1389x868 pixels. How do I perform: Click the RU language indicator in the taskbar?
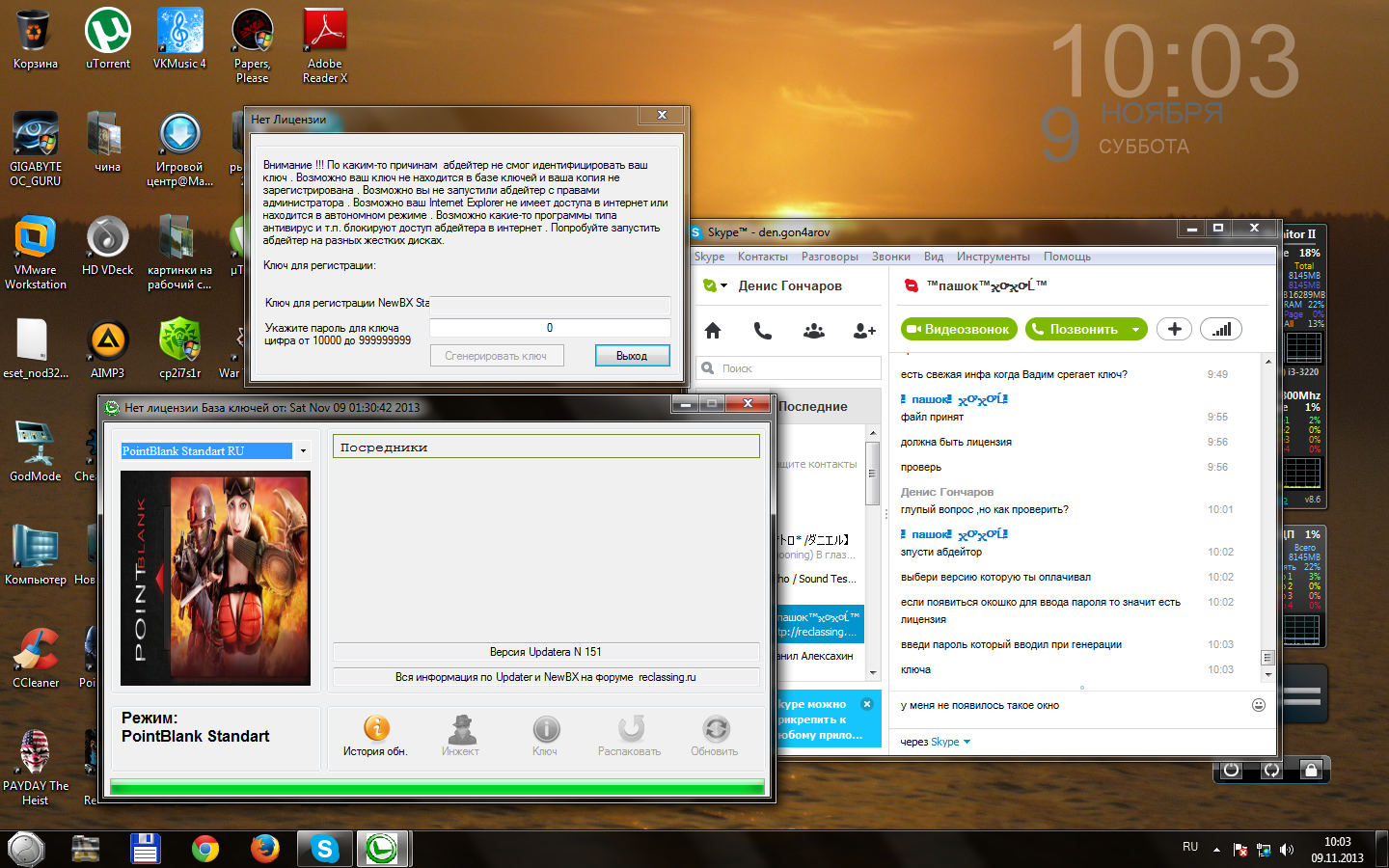pos(1190,847)
